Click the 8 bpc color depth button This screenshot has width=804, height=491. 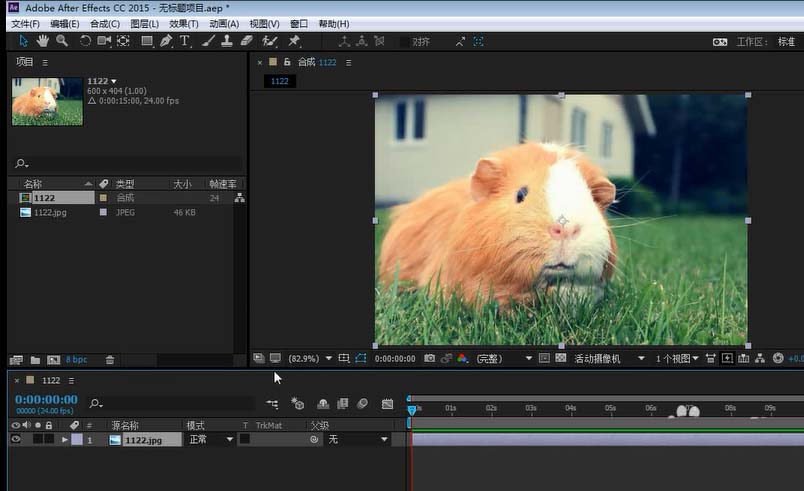coord(76,359)
